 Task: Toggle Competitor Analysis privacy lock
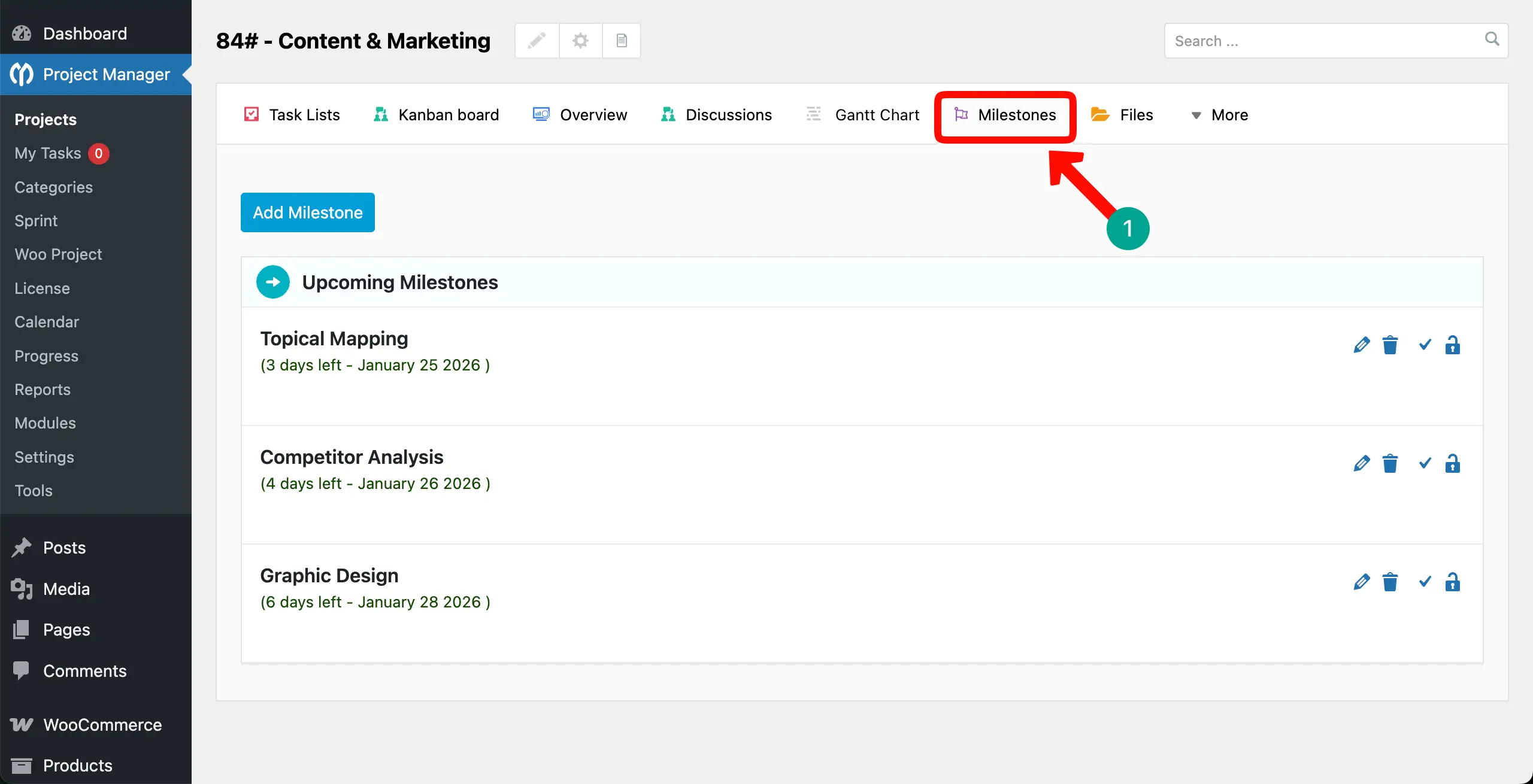pyautogui.click(x=1452, y=464)
